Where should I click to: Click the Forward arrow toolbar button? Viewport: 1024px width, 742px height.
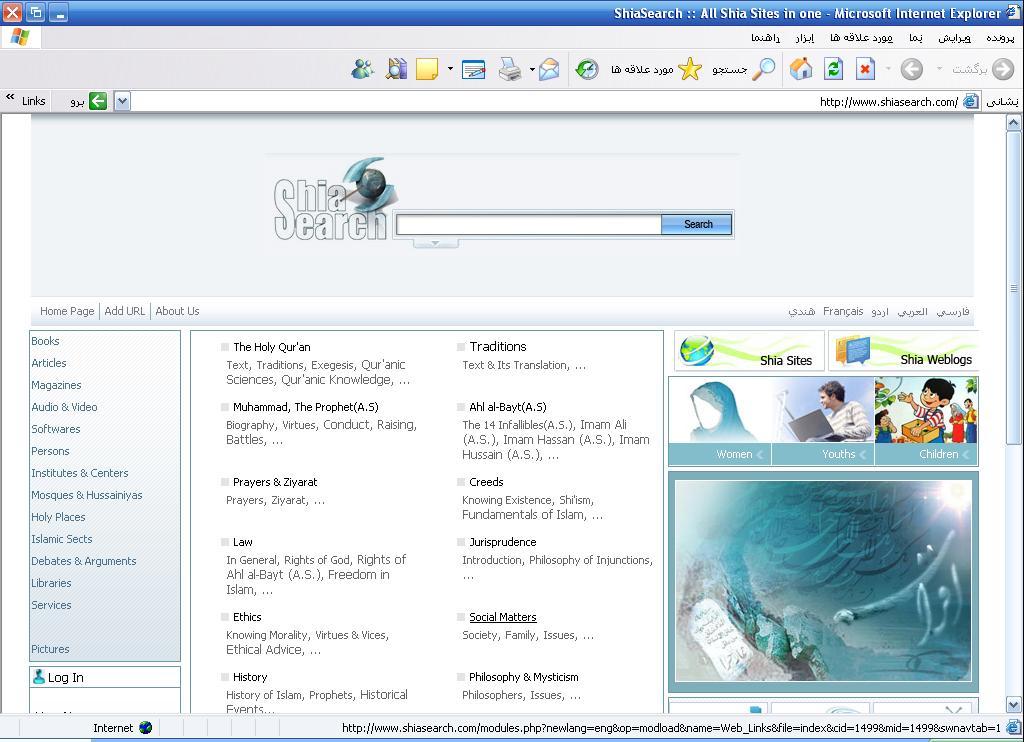[x=912, y=69]
